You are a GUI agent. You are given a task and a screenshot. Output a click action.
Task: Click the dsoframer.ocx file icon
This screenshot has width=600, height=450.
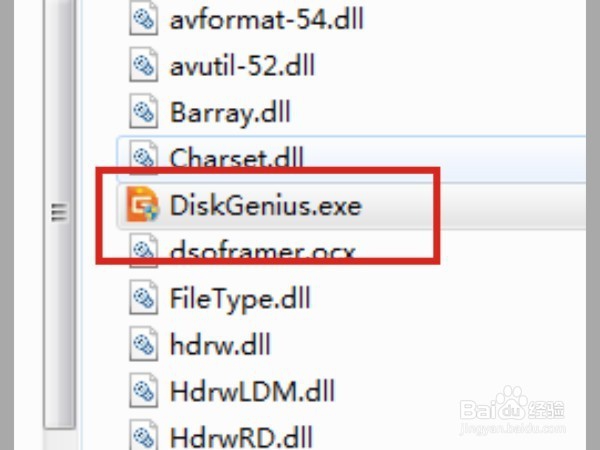[x=143, y=250]
